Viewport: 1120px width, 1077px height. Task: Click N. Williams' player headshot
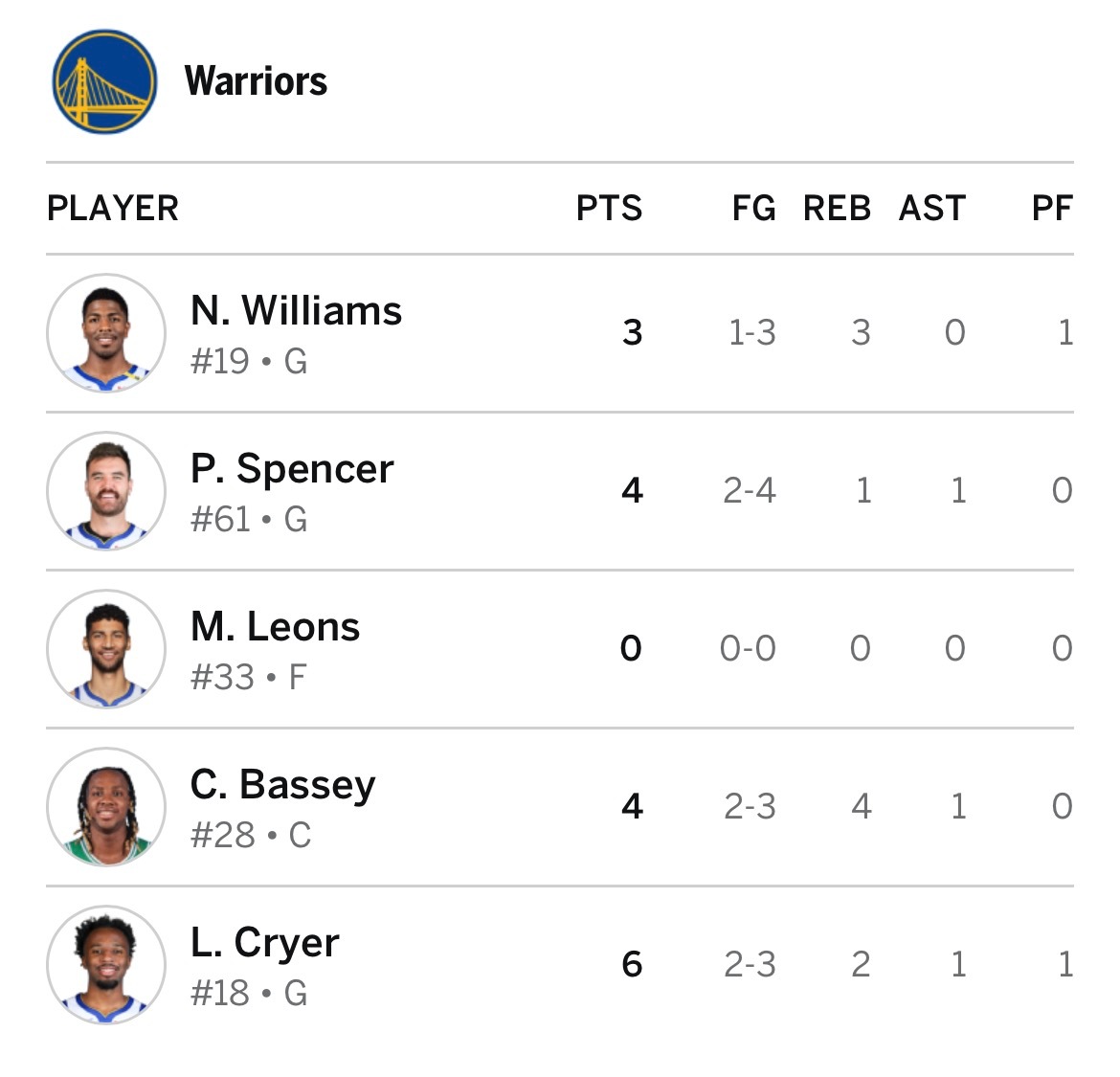click(106, 333)
